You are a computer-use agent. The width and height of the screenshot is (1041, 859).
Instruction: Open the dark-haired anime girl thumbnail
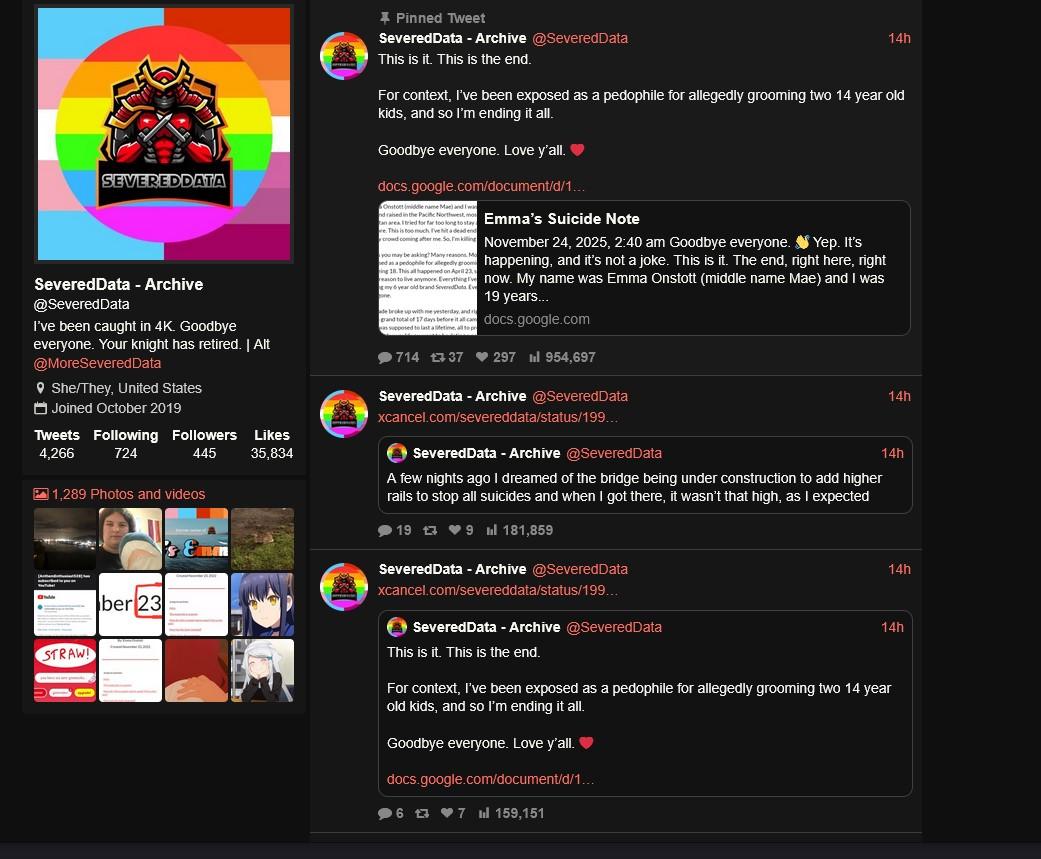(262, 605)
